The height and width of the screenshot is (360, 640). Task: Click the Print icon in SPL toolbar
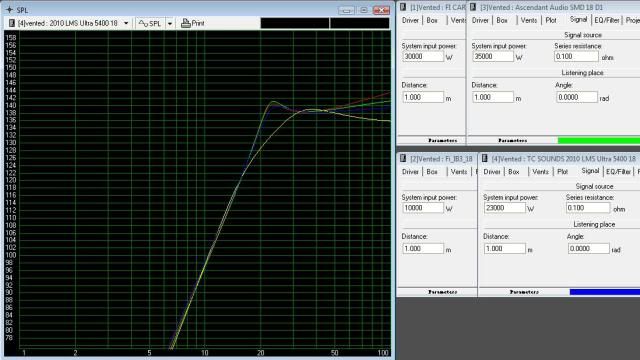click(x=186, y=23)
